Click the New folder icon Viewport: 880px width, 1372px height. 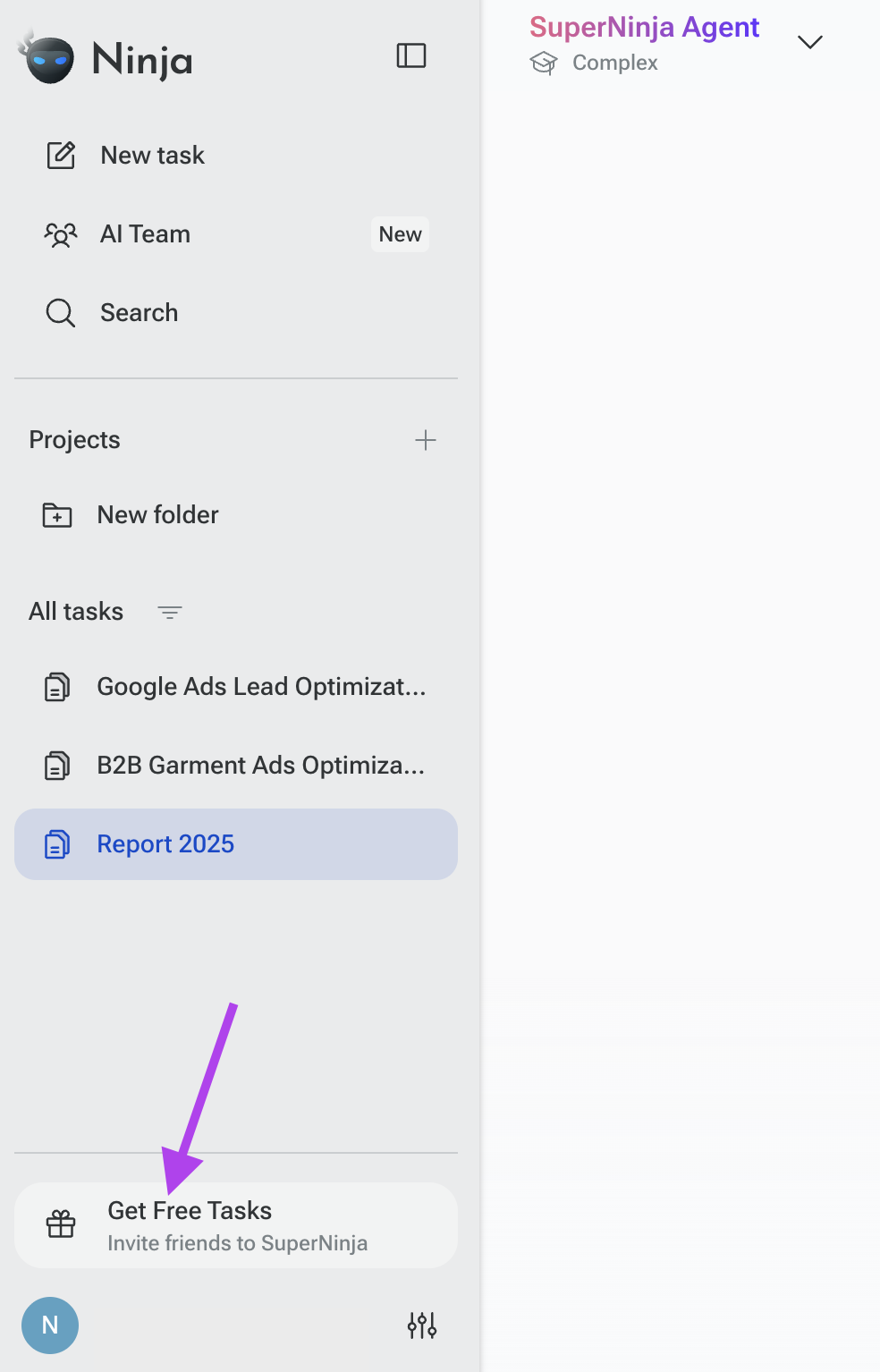57,515
